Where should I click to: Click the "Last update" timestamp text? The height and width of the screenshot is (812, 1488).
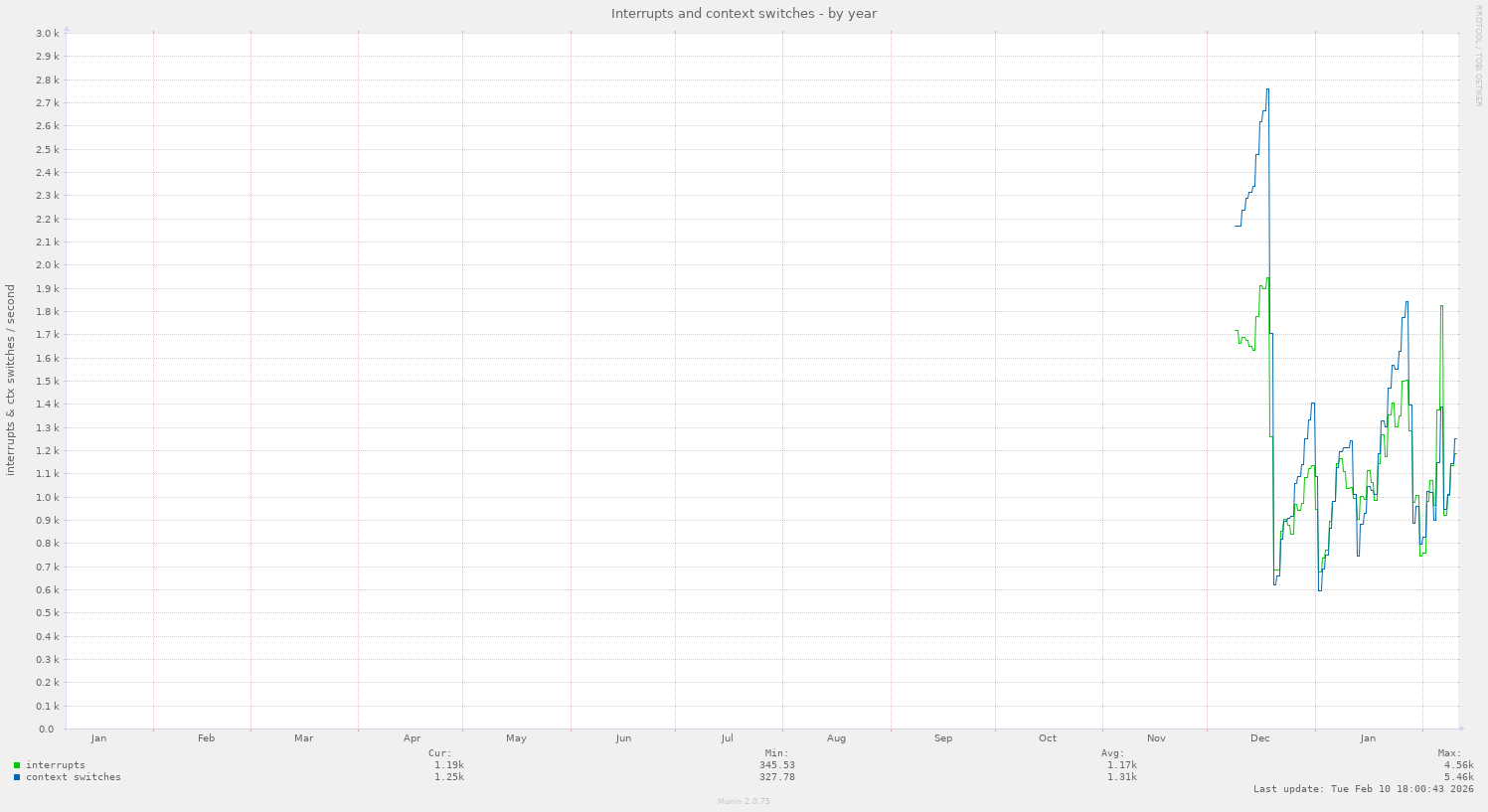pyautogui.click(x=1363, y=789)
